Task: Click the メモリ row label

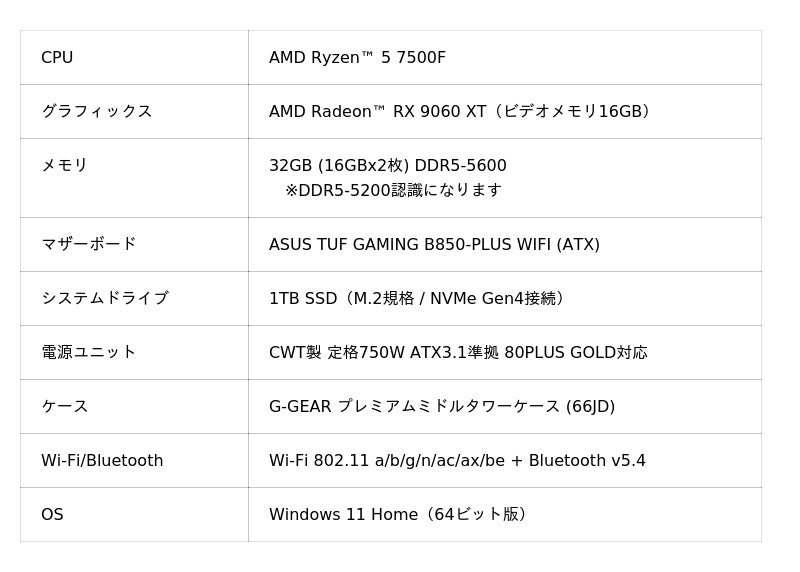Action: coord(64,165)
